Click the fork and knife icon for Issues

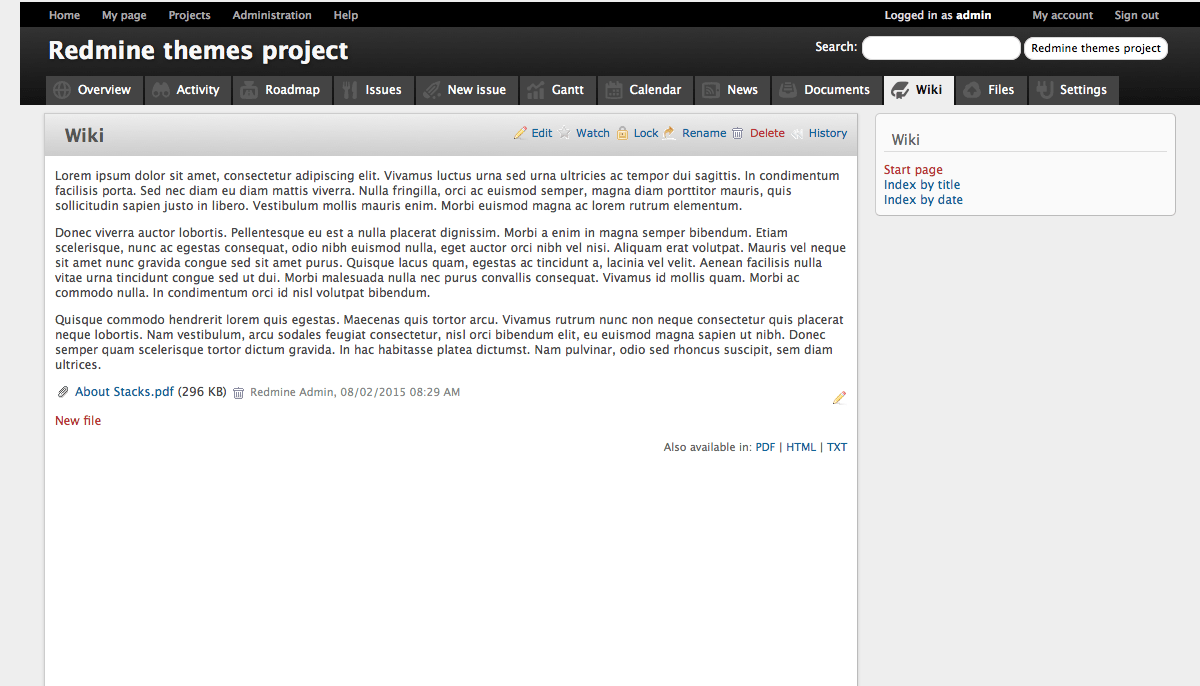pyautogui.click(x=349, y=90)
